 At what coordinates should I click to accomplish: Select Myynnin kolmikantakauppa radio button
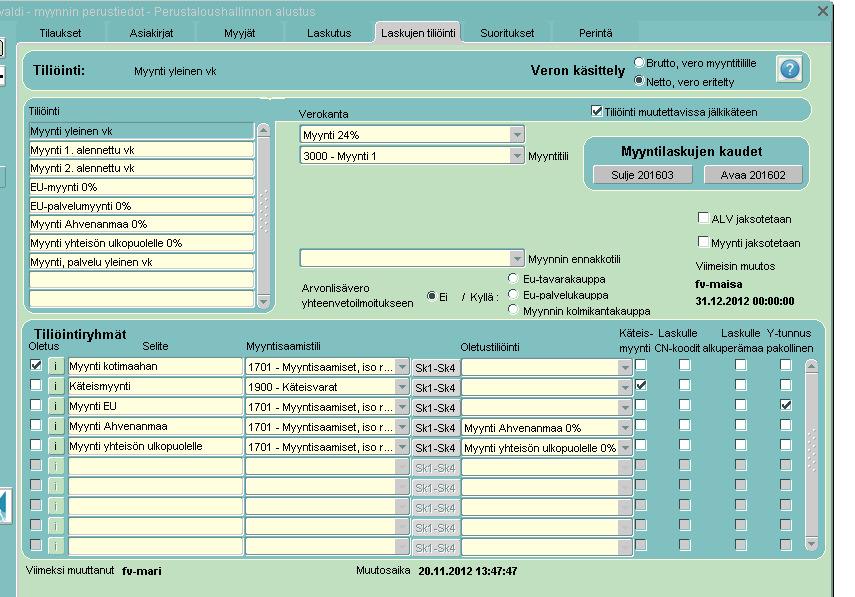513,310
